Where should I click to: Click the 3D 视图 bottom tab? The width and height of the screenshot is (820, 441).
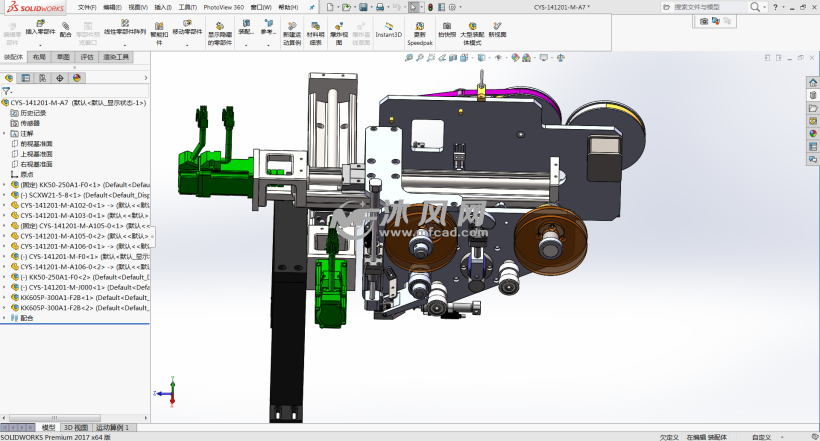[76, 427]
